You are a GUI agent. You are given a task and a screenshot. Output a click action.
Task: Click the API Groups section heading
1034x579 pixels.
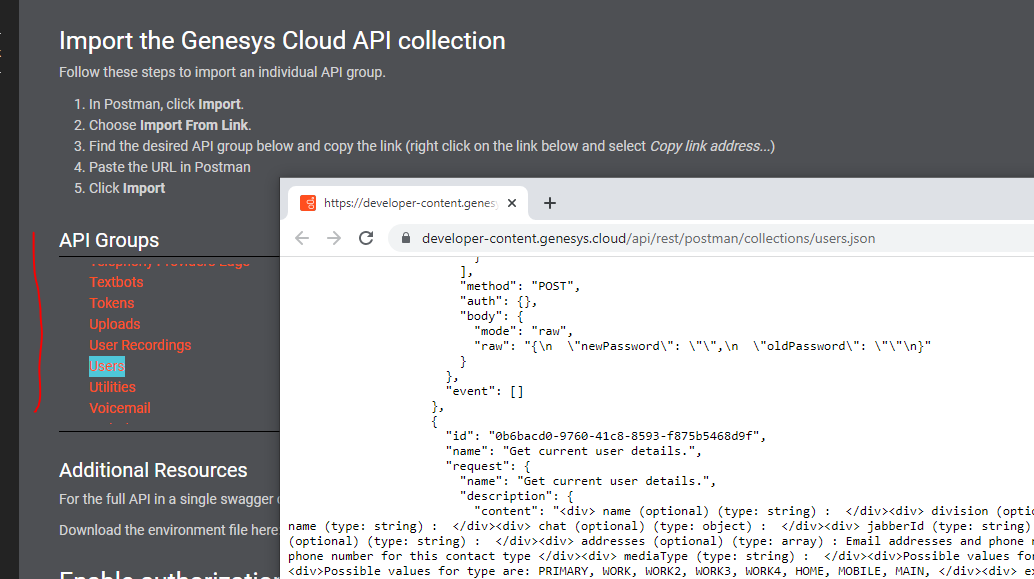[109, 240]
